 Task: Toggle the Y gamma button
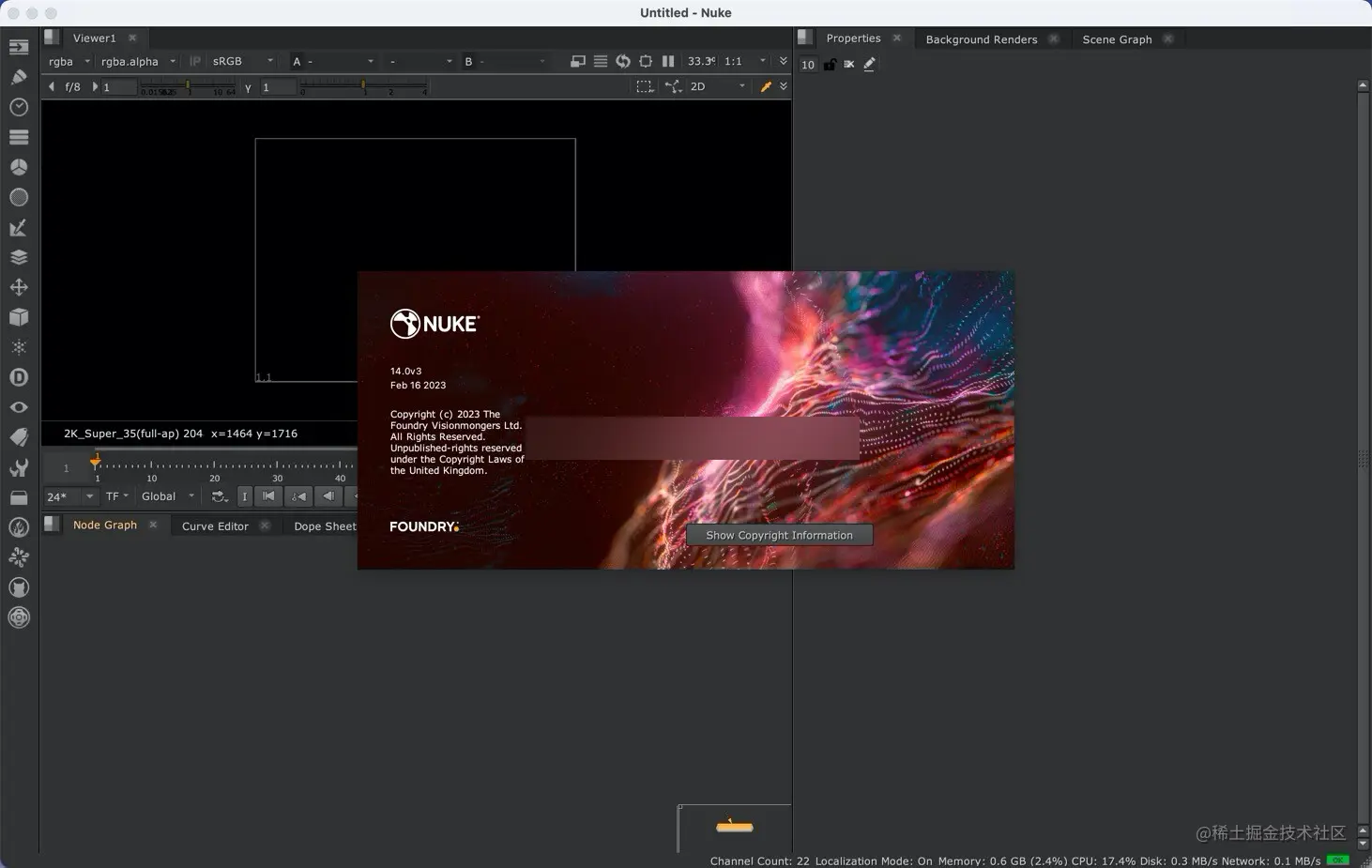click(248, 87)
